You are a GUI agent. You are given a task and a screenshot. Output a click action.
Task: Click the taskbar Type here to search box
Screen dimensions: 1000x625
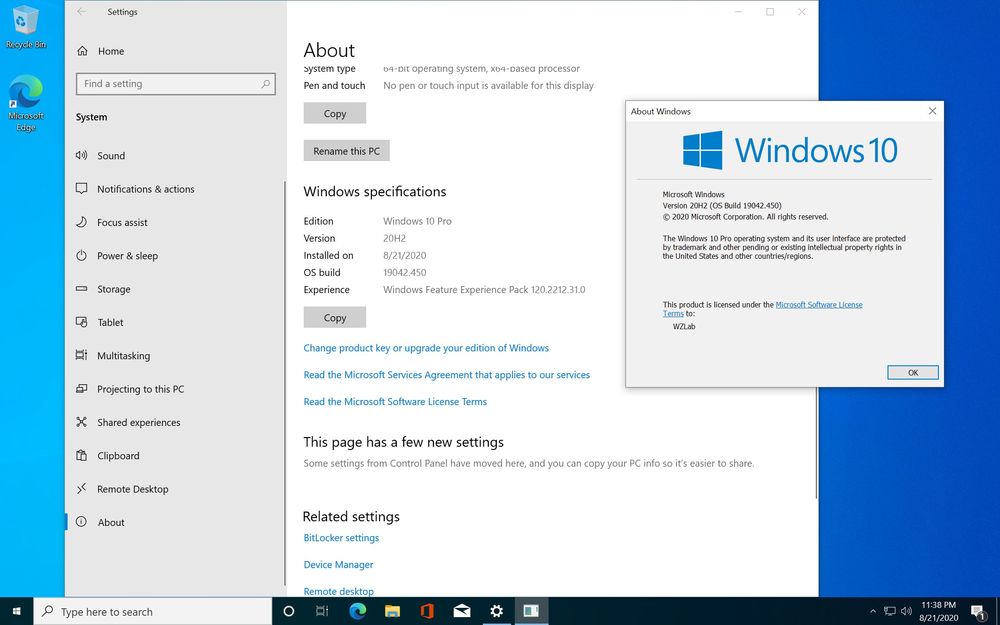pos(152,612)
